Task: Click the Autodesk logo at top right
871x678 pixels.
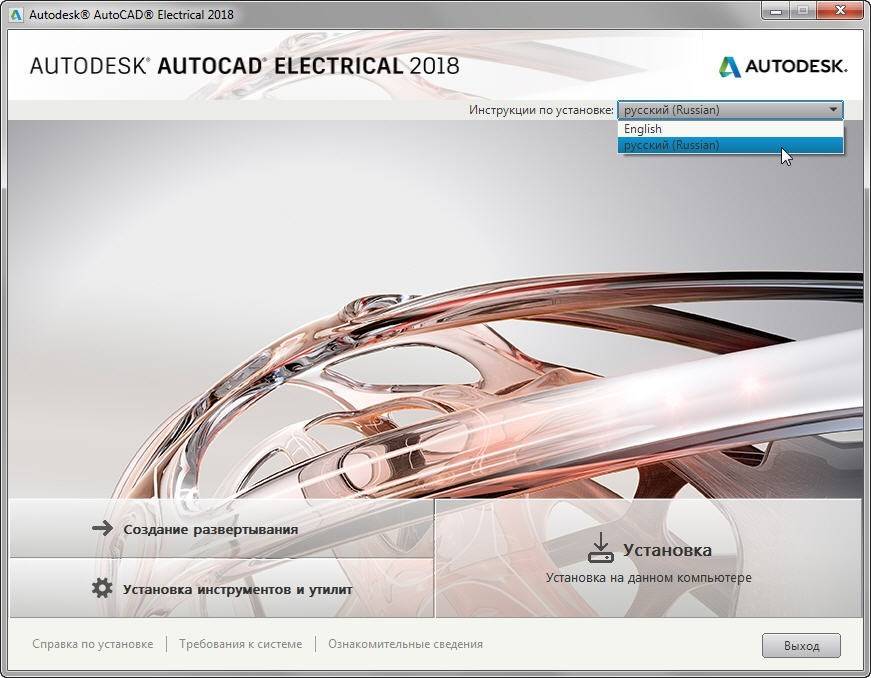Action: click(783, 67)
